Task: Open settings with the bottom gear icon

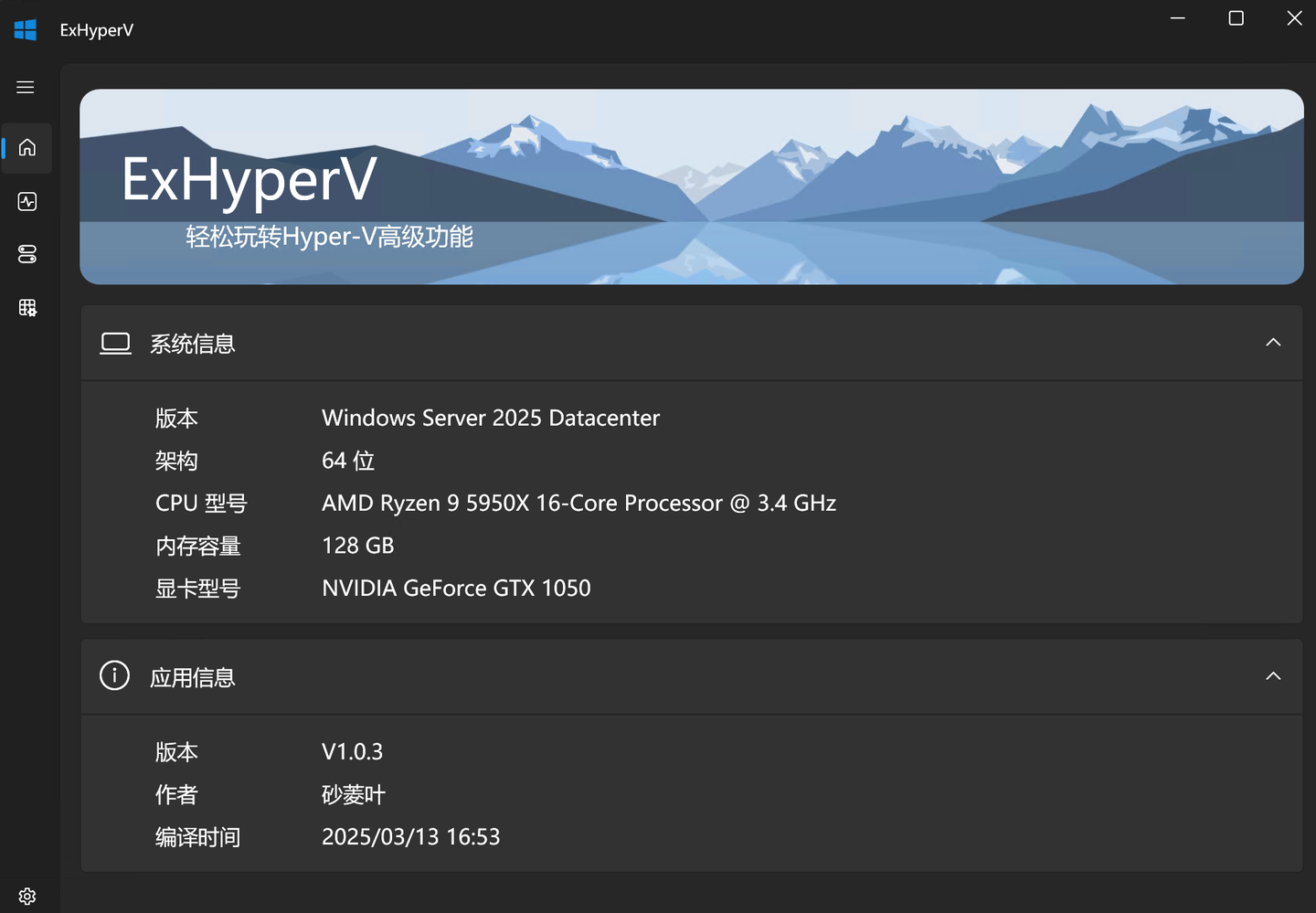Action: 27,896
